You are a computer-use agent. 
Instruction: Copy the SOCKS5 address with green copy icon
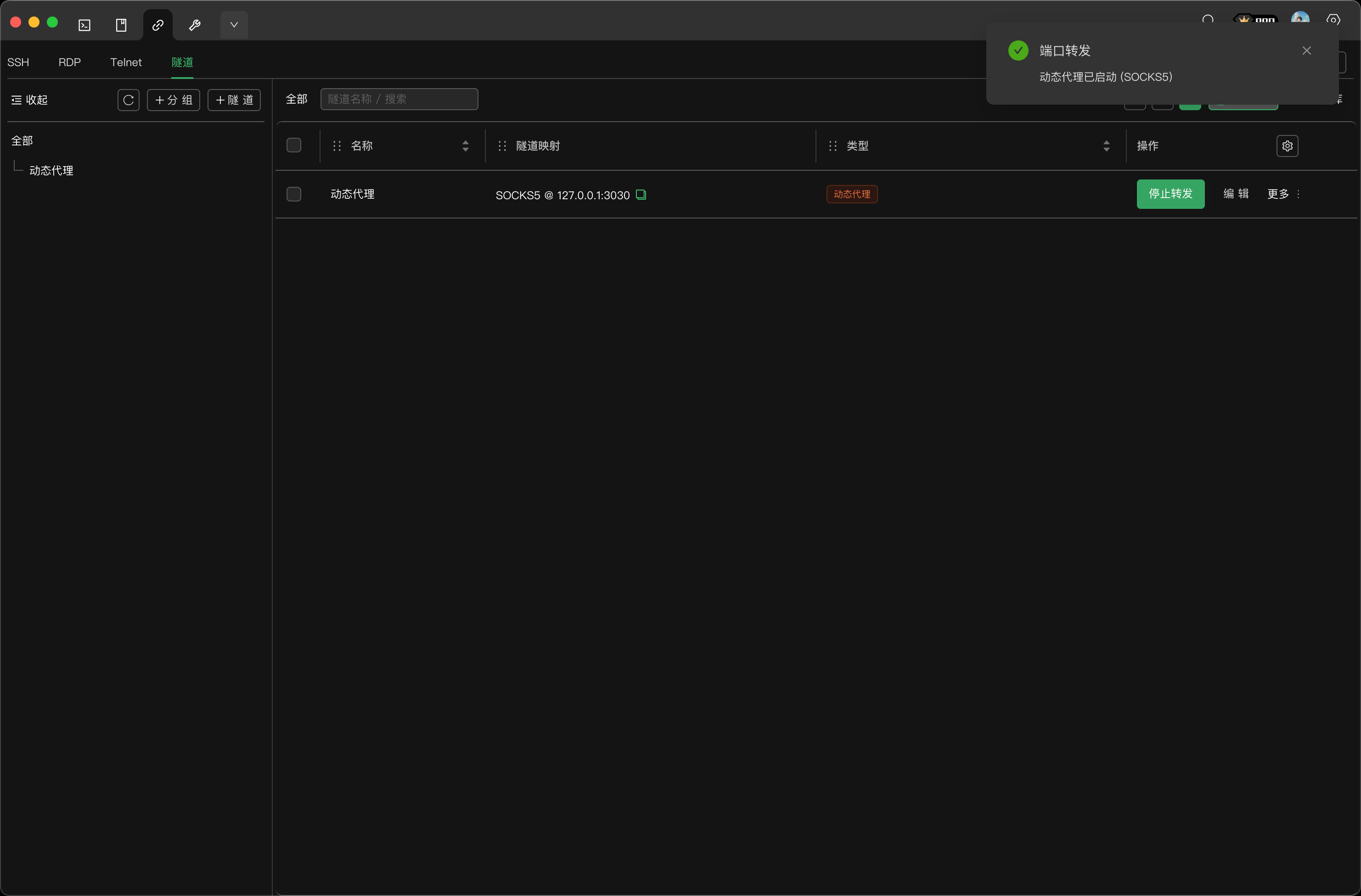pos(641,195)
